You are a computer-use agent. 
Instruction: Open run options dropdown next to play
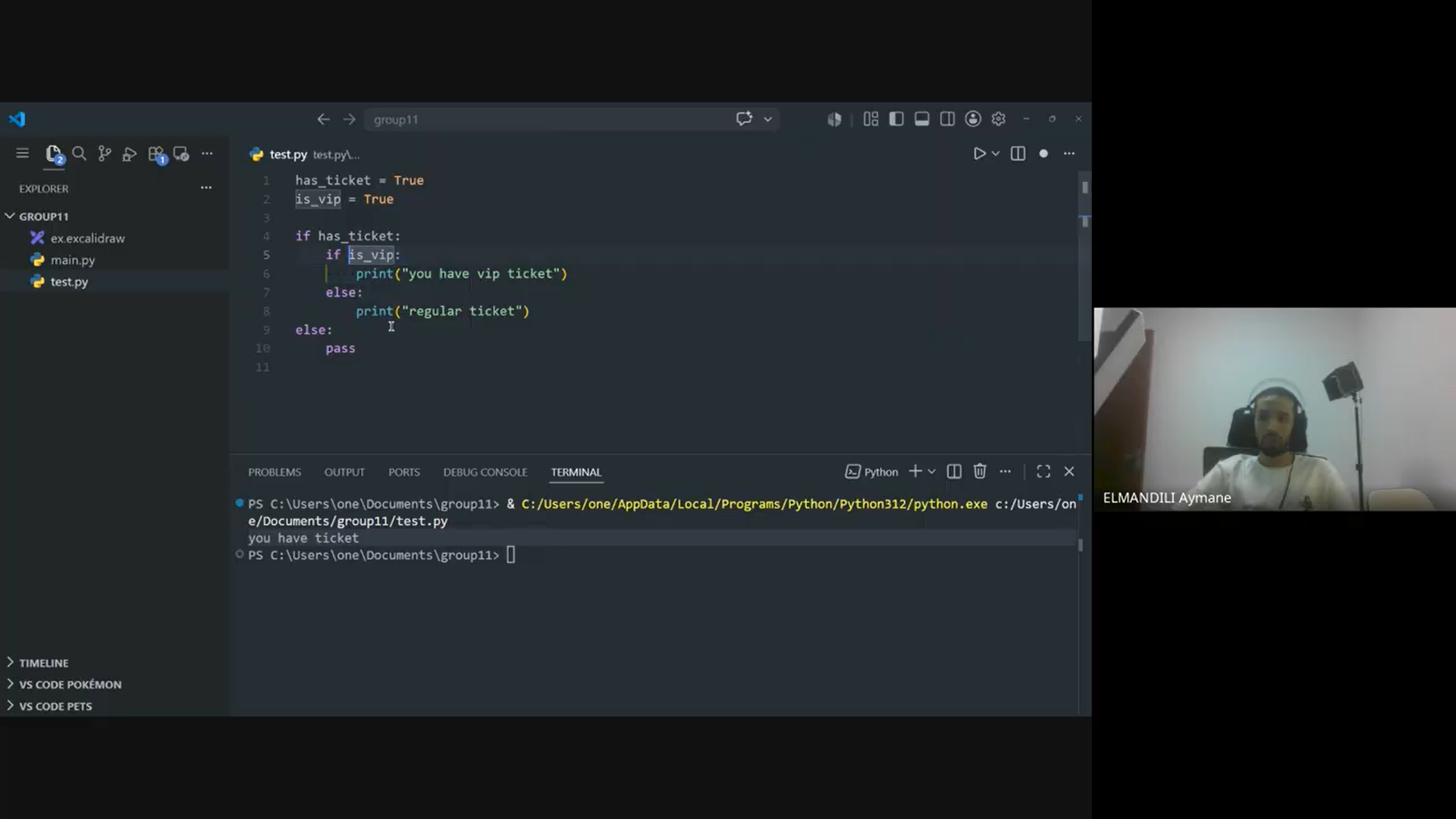[996, 154]
